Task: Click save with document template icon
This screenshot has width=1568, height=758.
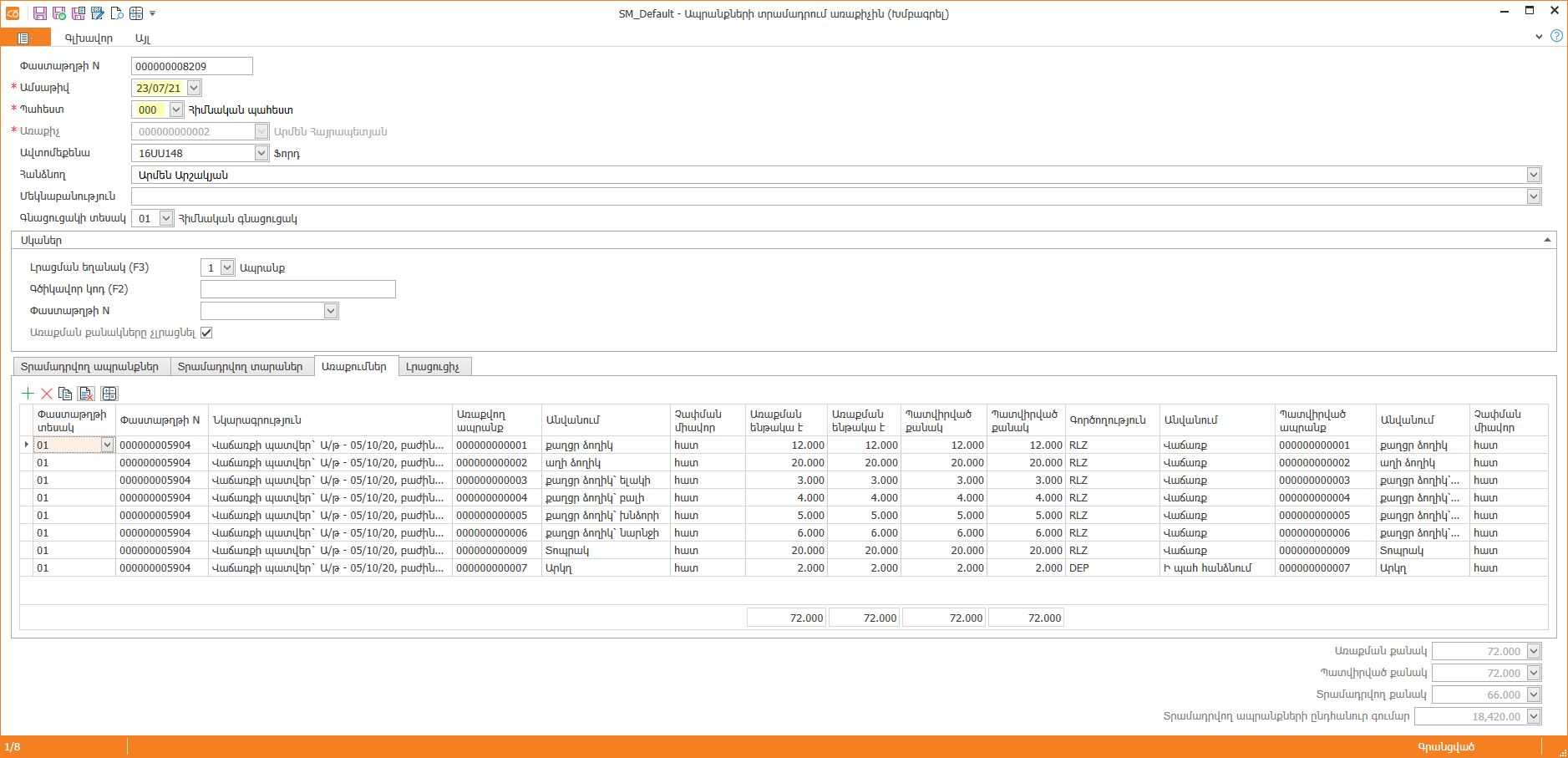Action: click(x=79, y=13)
